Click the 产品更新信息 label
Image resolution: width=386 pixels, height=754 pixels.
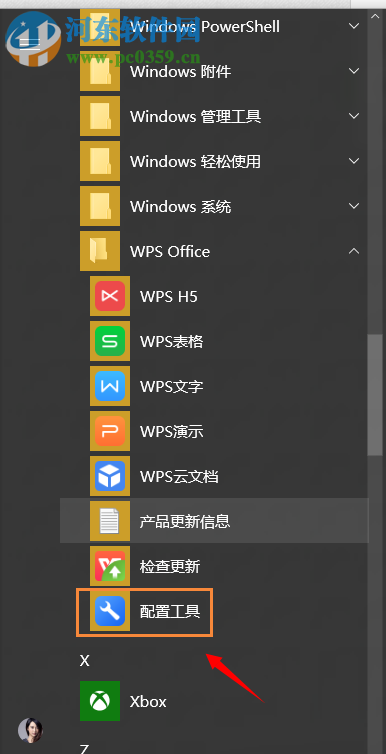click(x=185, y=521)
